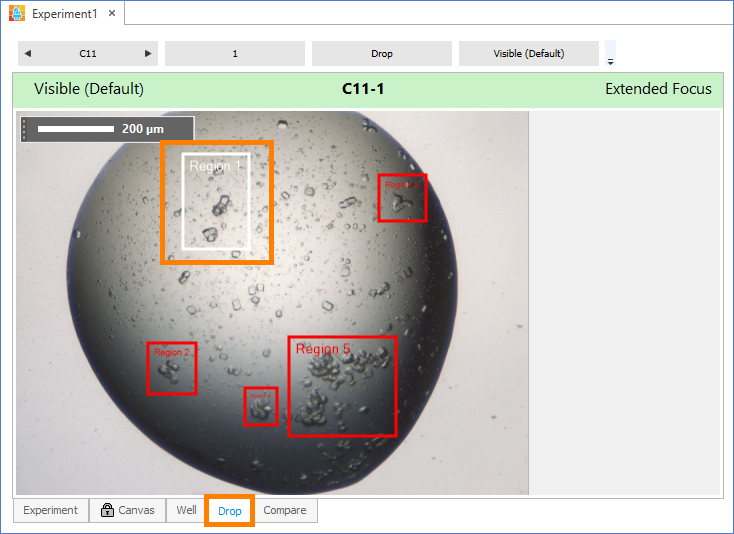
Task: Select the large Region 5 box
Action: [x=342, y=386]
